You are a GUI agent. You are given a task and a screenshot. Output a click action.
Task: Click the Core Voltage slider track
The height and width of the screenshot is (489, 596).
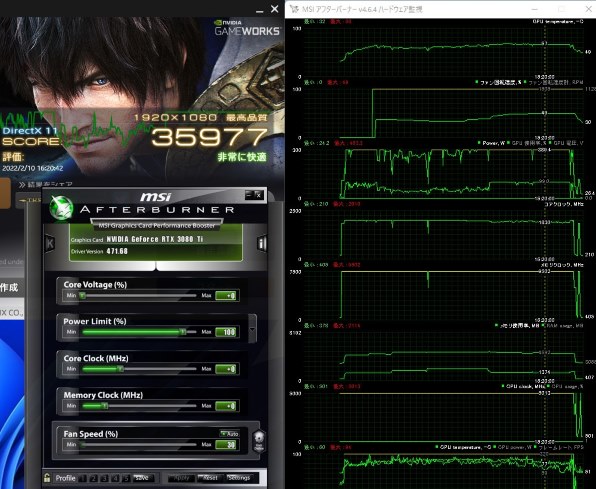(x=138, y=295)
